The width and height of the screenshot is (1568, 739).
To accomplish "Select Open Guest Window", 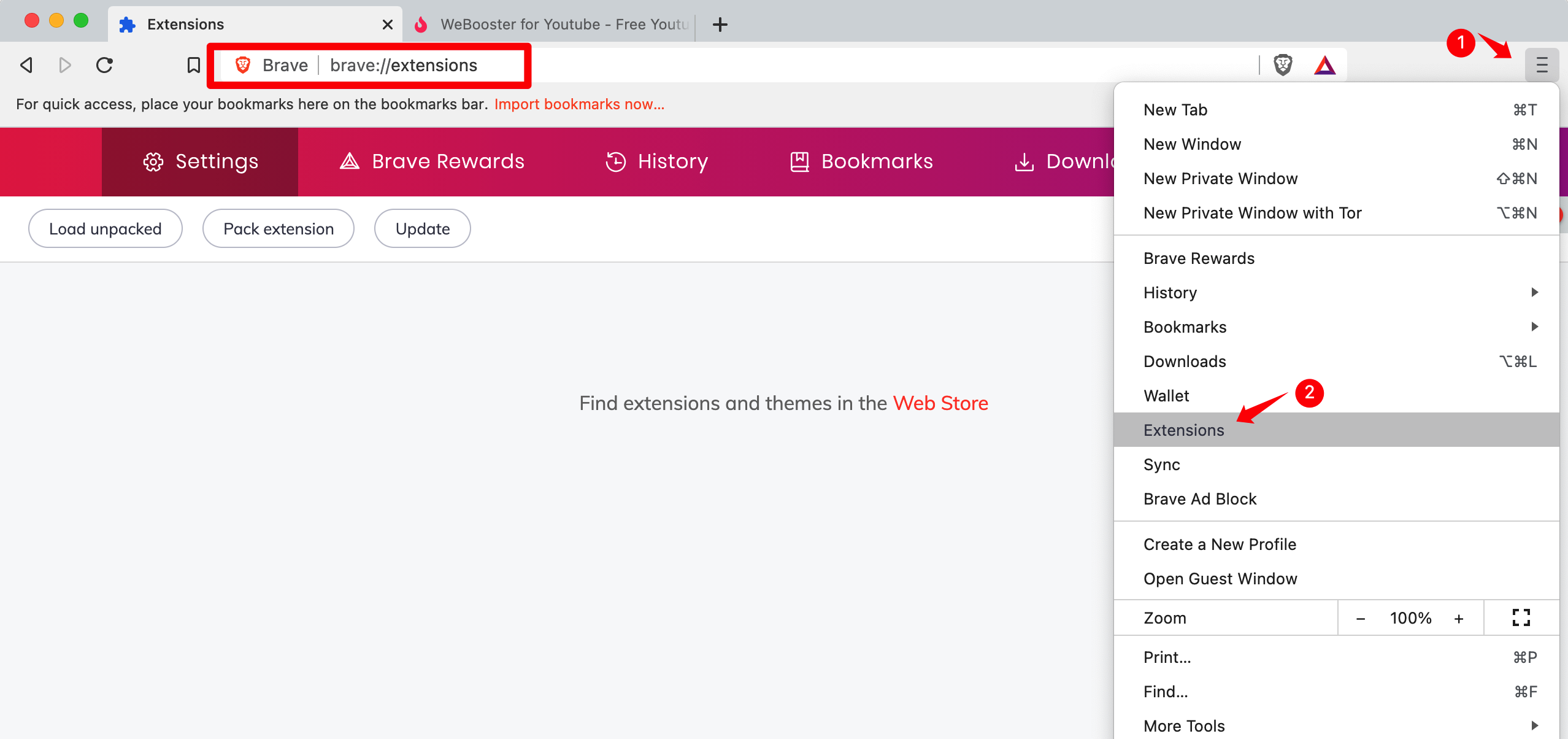I will pos(1336,579).
